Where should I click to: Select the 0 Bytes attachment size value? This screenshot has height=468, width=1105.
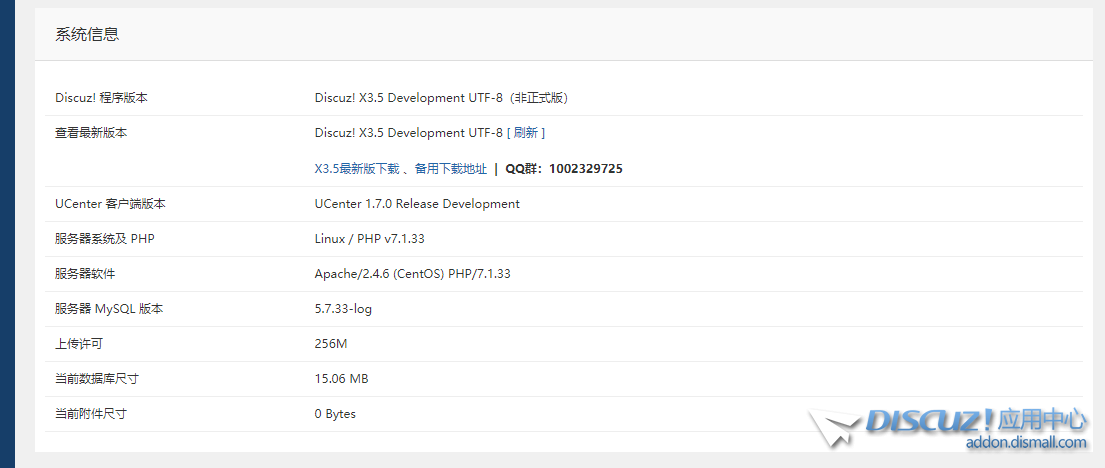coord(335,414)
